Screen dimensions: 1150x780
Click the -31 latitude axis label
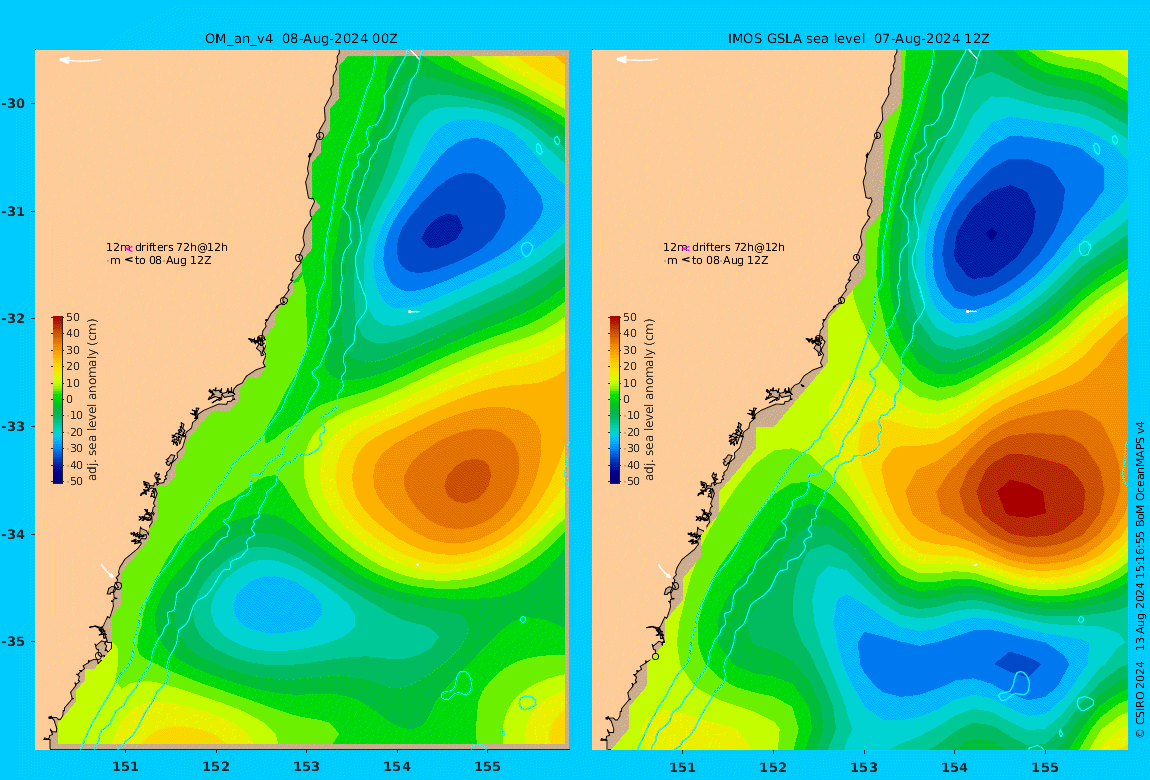(13, 211)
